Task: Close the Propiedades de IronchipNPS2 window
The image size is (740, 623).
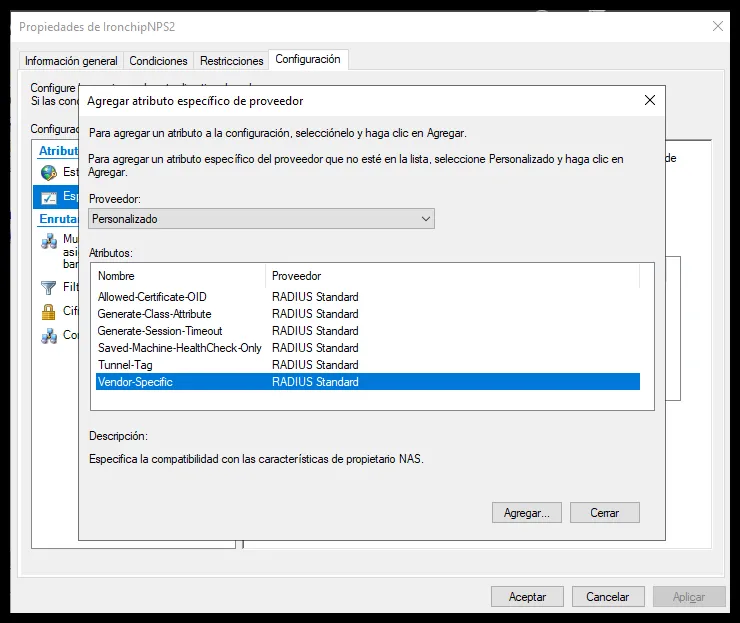Action: coord(717,26)
